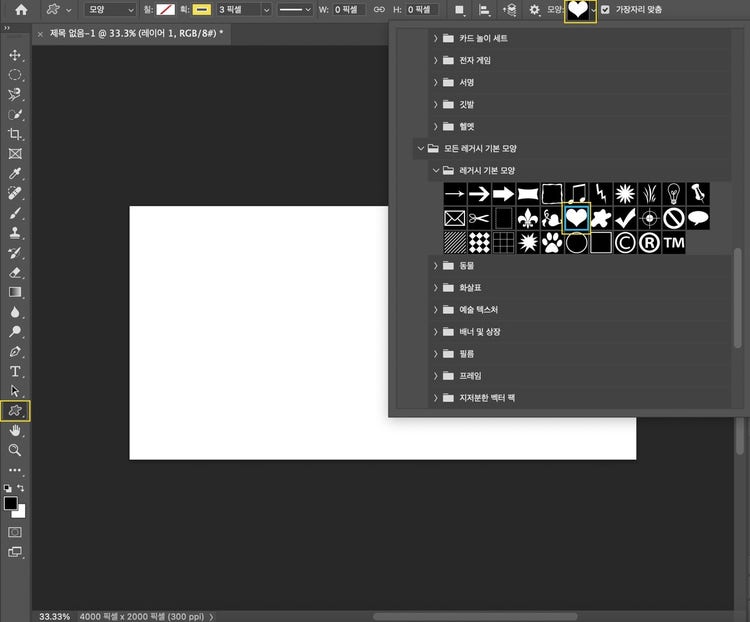Collapse the 레거시 기본 모양 folder
The width and height of the screenshot is (750, 622).
(436, 170)
